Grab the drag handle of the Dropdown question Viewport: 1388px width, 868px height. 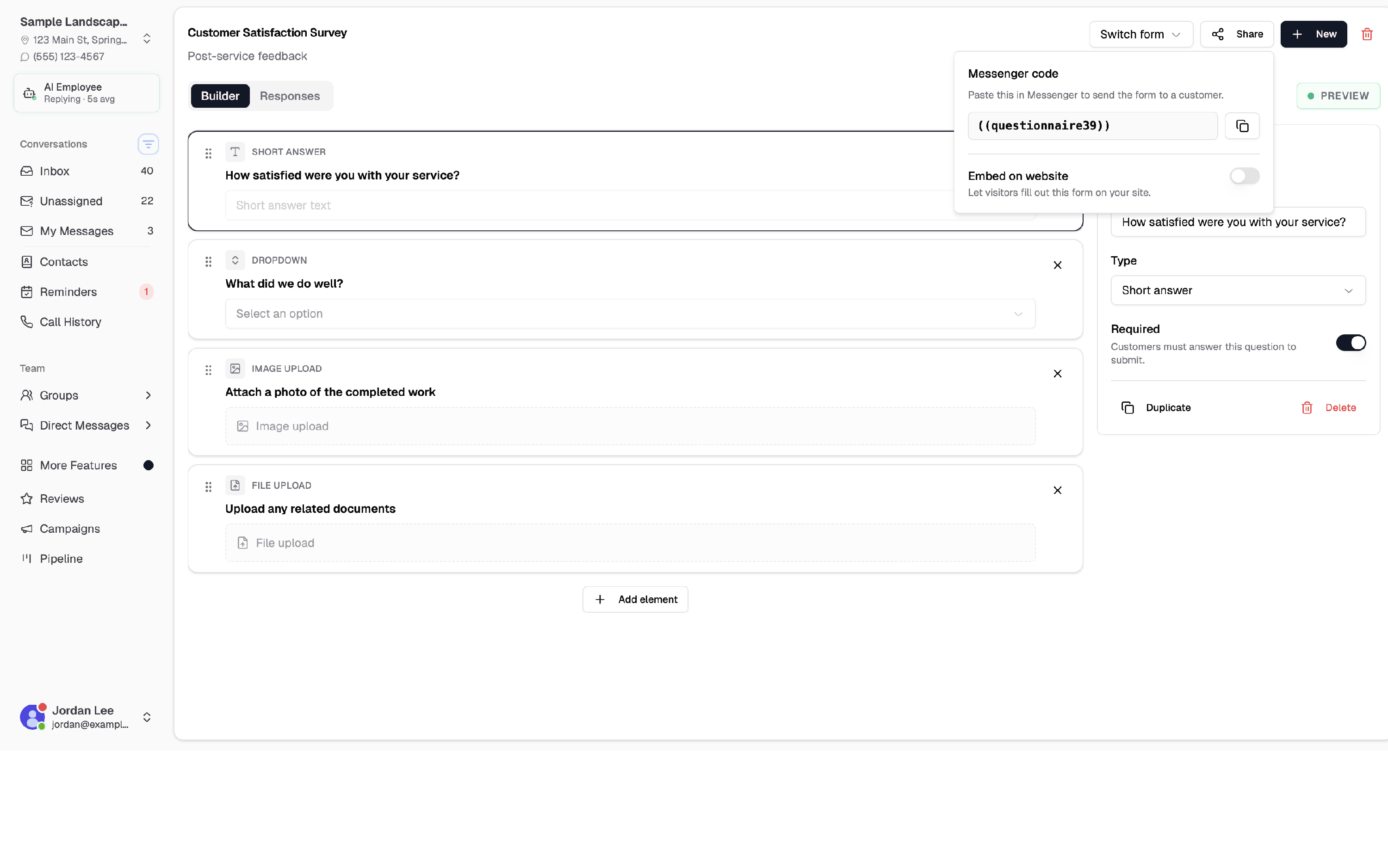click(209, 262)
